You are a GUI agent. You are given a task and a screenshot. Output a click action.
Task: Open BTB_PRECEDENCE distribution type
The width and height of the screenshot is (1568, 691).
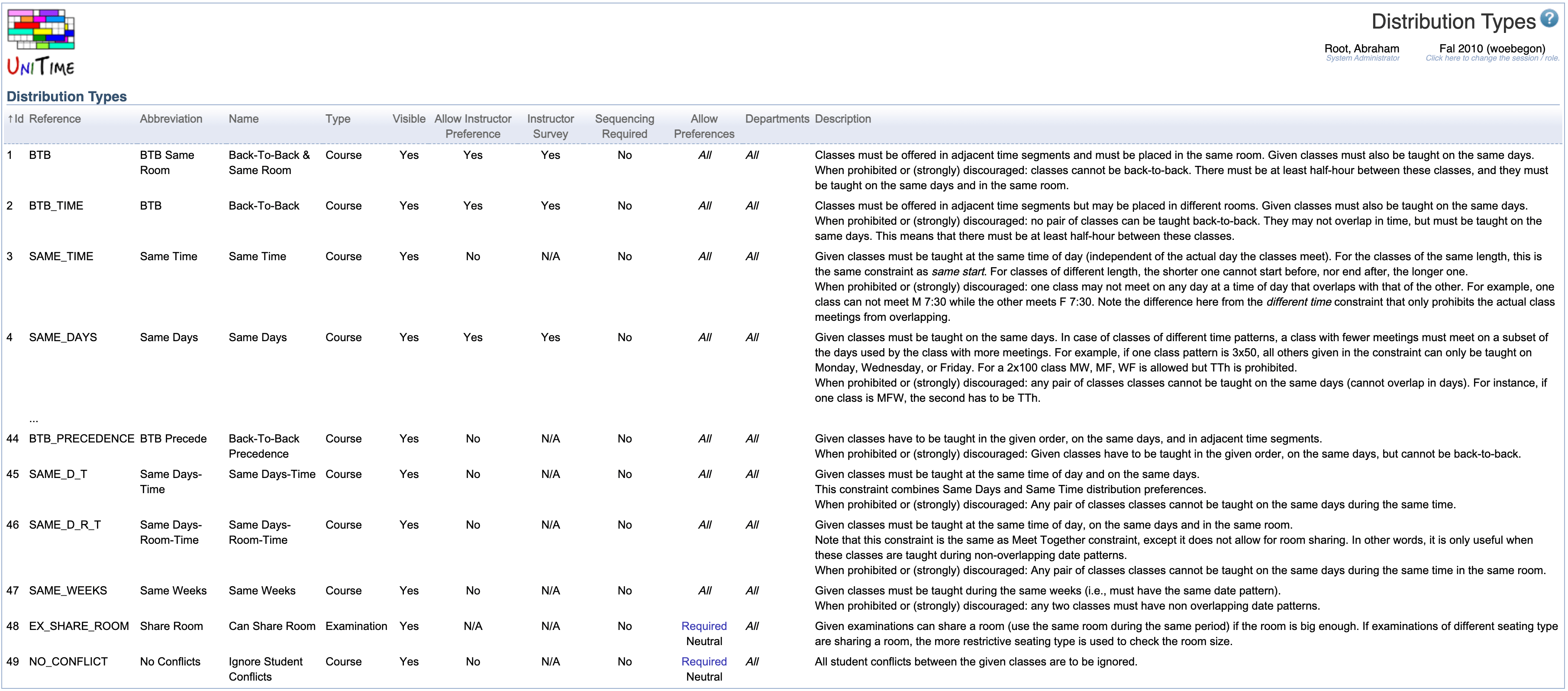(x=81, y=438)
